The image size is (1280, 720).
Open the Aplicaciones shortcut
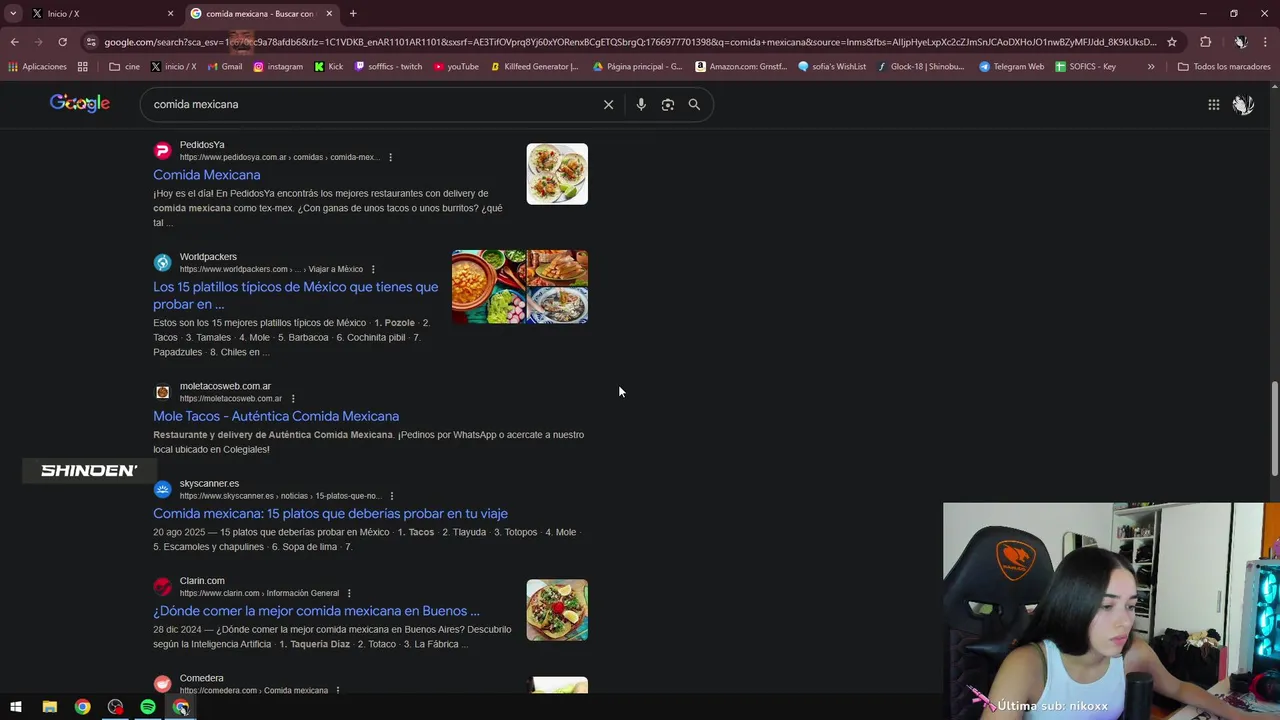37,67
